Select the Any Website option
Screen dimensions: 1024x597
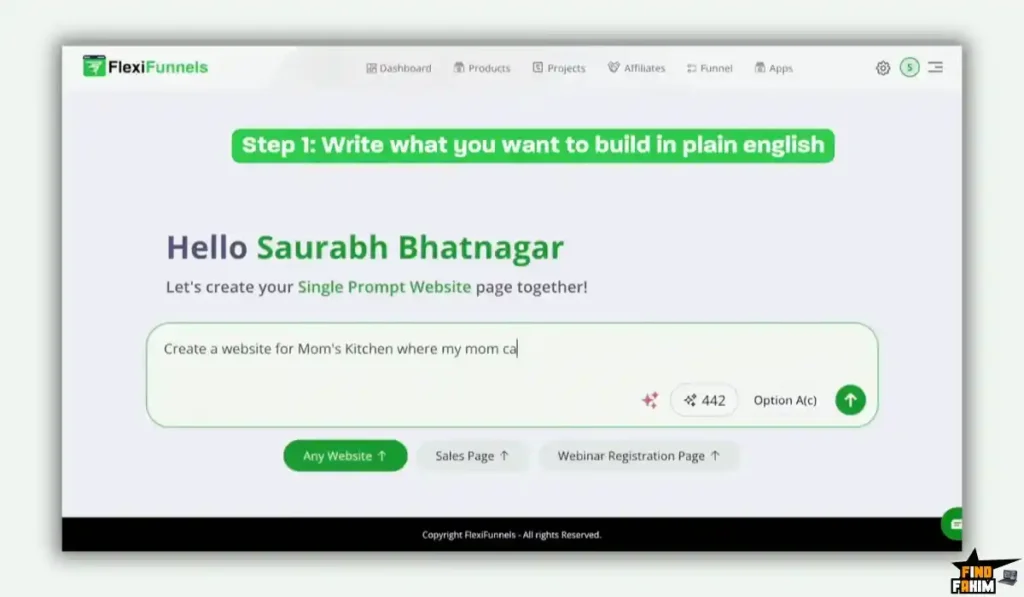tap(345, 456)
